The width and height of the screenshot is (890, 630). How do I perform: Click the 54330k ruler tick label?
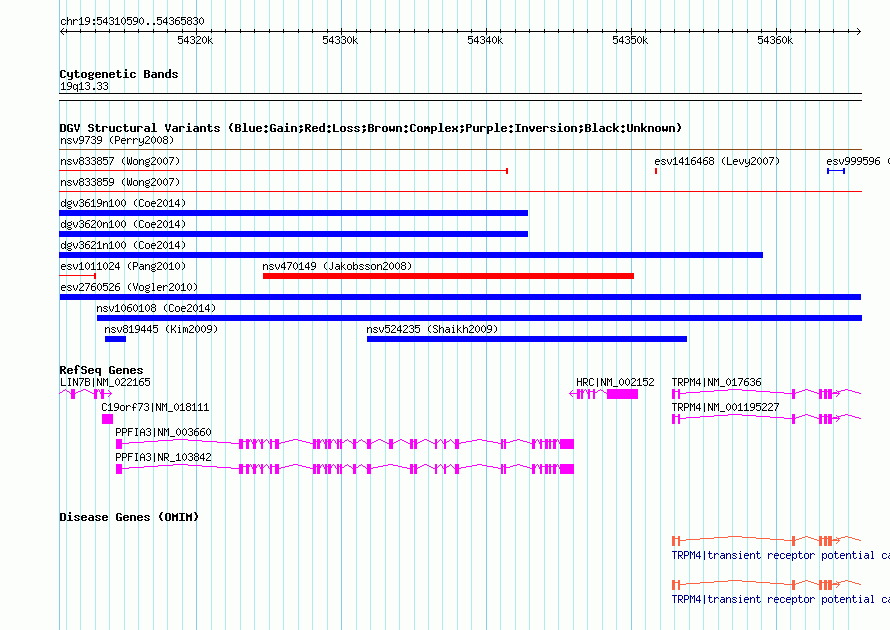[340, 40]
